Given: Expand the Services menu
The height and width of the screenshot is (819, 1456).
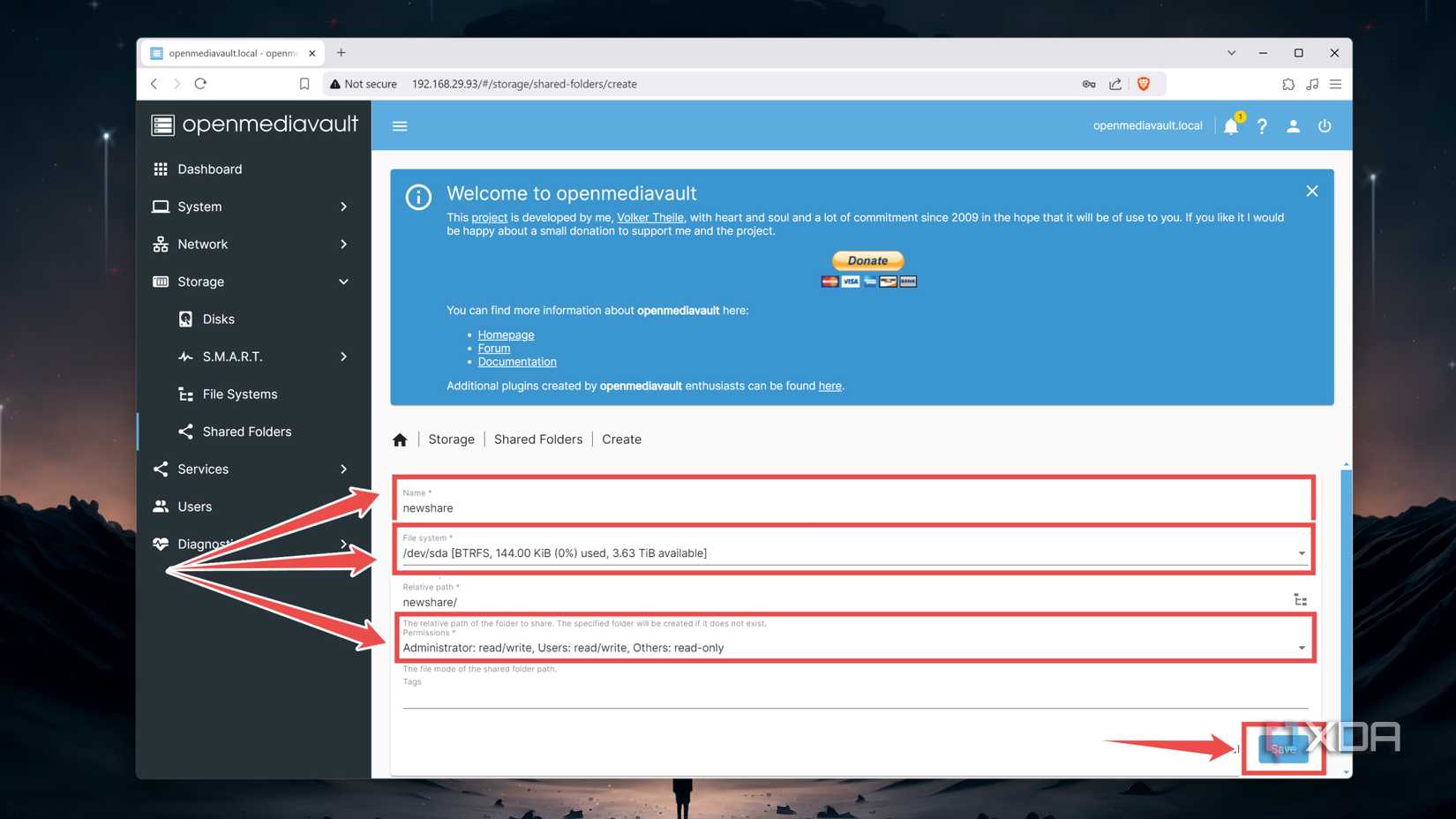Looking at the screenshot, I should 253,470.
